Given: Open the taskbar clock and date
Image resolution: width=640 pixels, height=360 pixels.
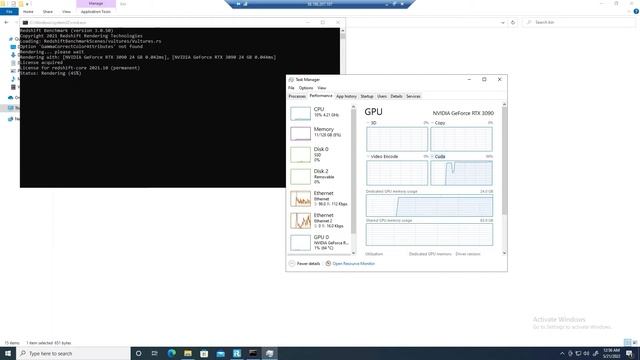Looking at the screenshot, I should (x=611, y=353).
